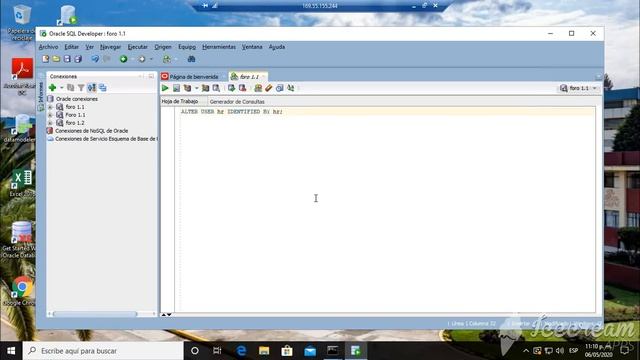Expand the Foro 1.1 capitalized connection node
This screenshot has height=360, width=640.
(x=50, y=115)
